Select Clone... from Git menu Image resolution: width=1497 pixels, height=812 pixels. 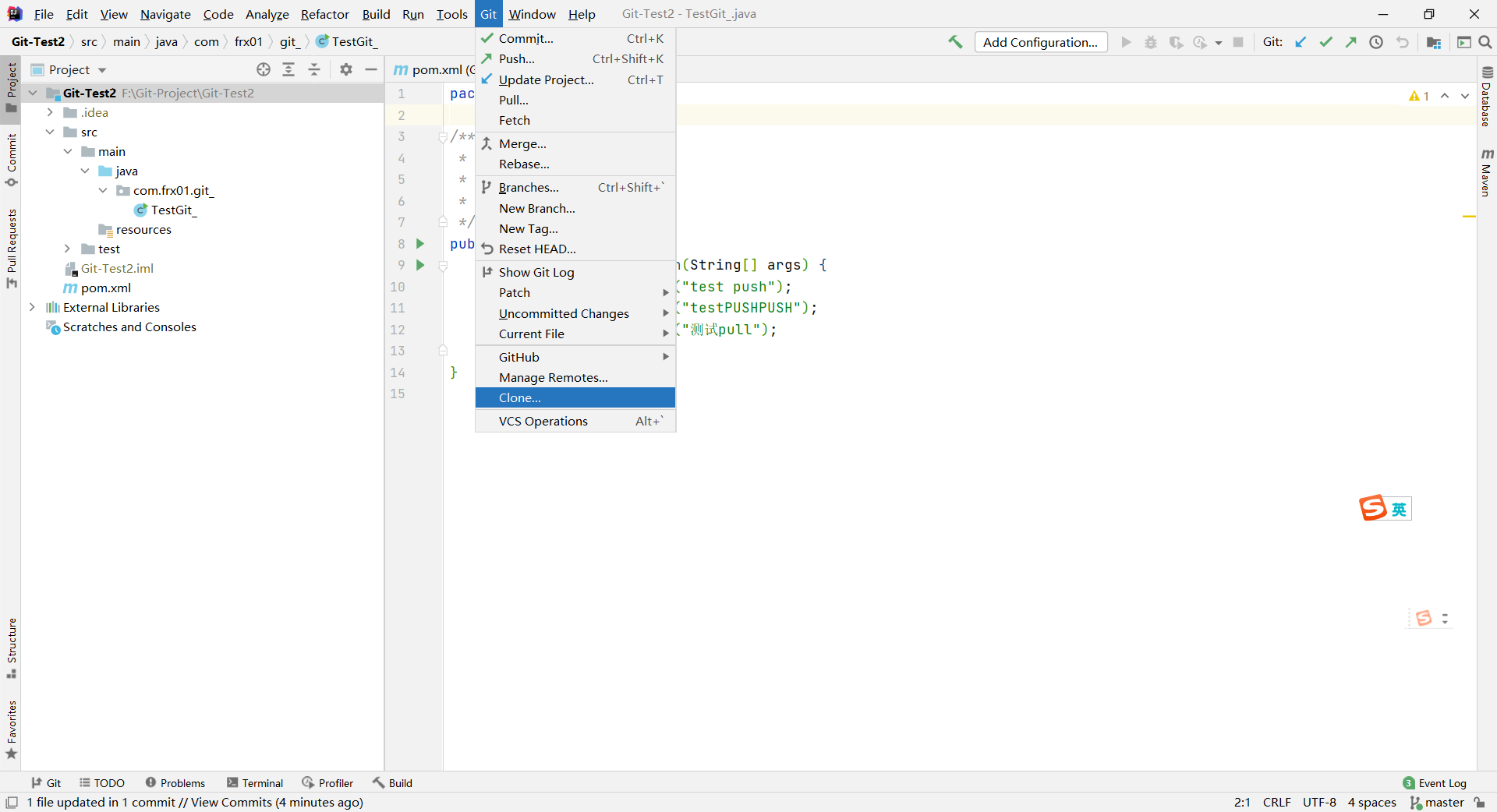coord(575,397)
